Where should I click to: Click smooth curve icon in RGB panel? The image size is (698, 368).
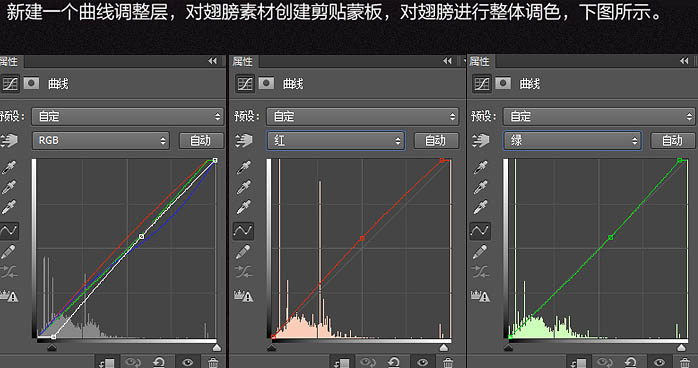click(9, 271)
